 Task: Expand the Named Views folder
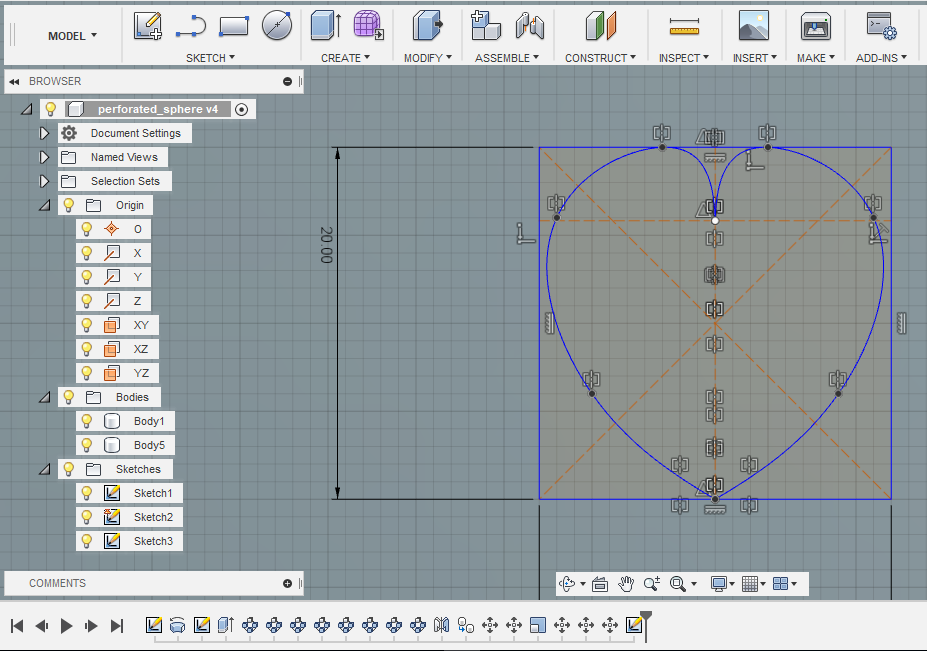(44, 157)
